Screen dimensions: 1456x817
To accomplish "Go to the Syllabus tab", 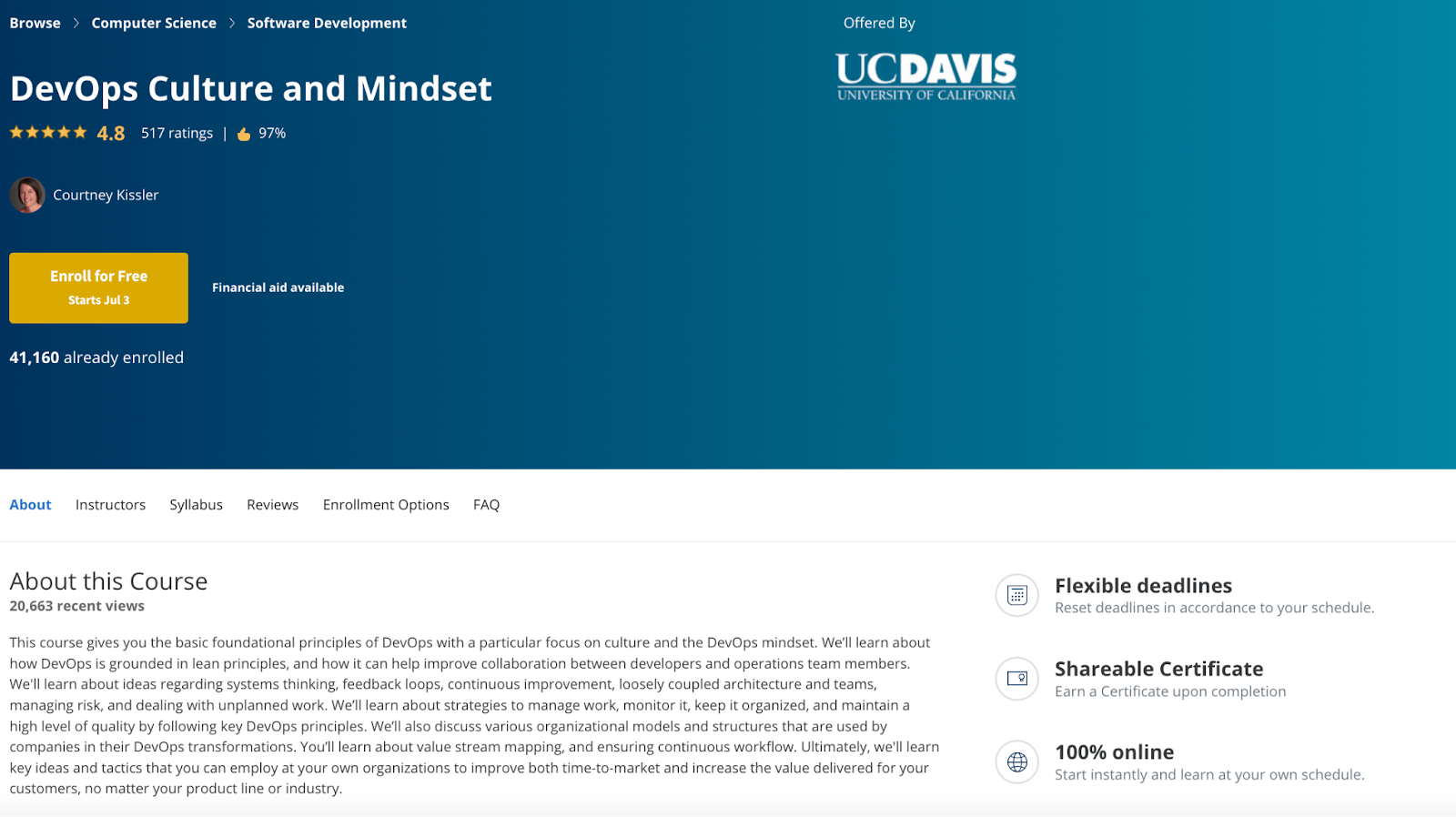I will [x=196, y=505].
